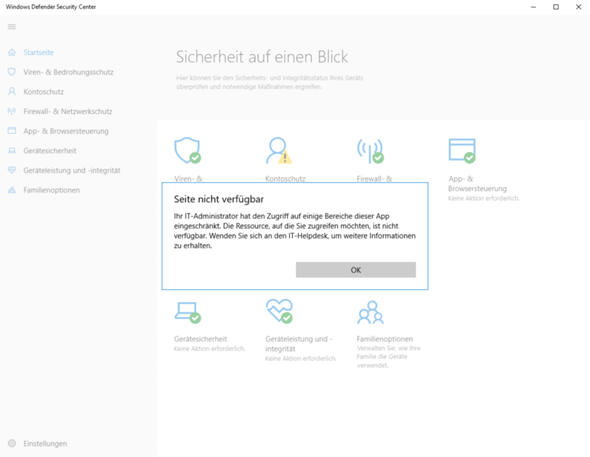Viewport: 590px width, 457px height.
Task: Click the Kontoschutz tile label
Action: pos(285,179)
